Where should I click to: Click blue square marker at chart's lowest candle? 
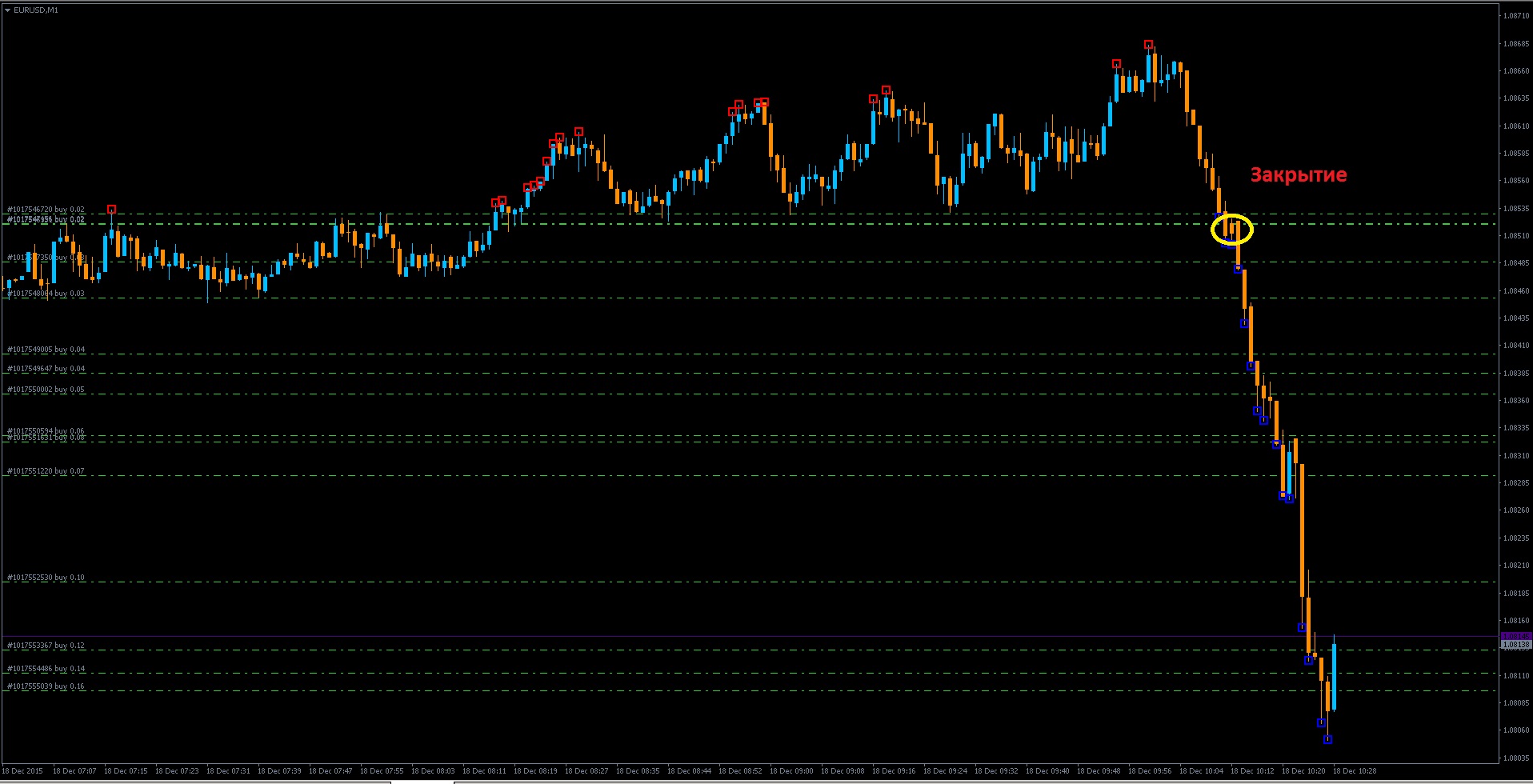click(1327, 740)
